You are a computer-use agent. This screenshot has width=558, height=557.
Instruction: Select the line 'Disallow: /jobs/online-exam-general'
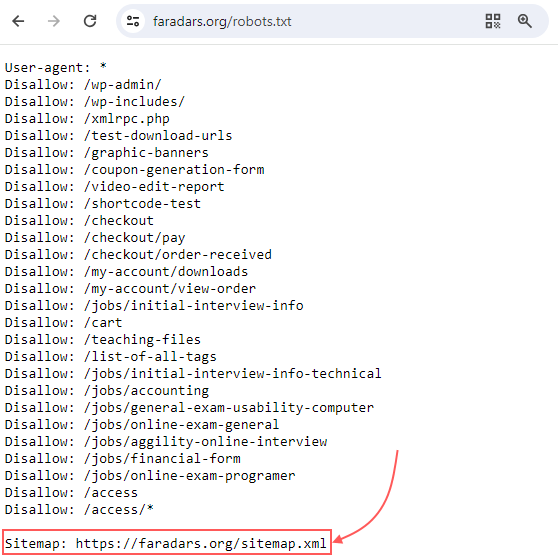142,425
